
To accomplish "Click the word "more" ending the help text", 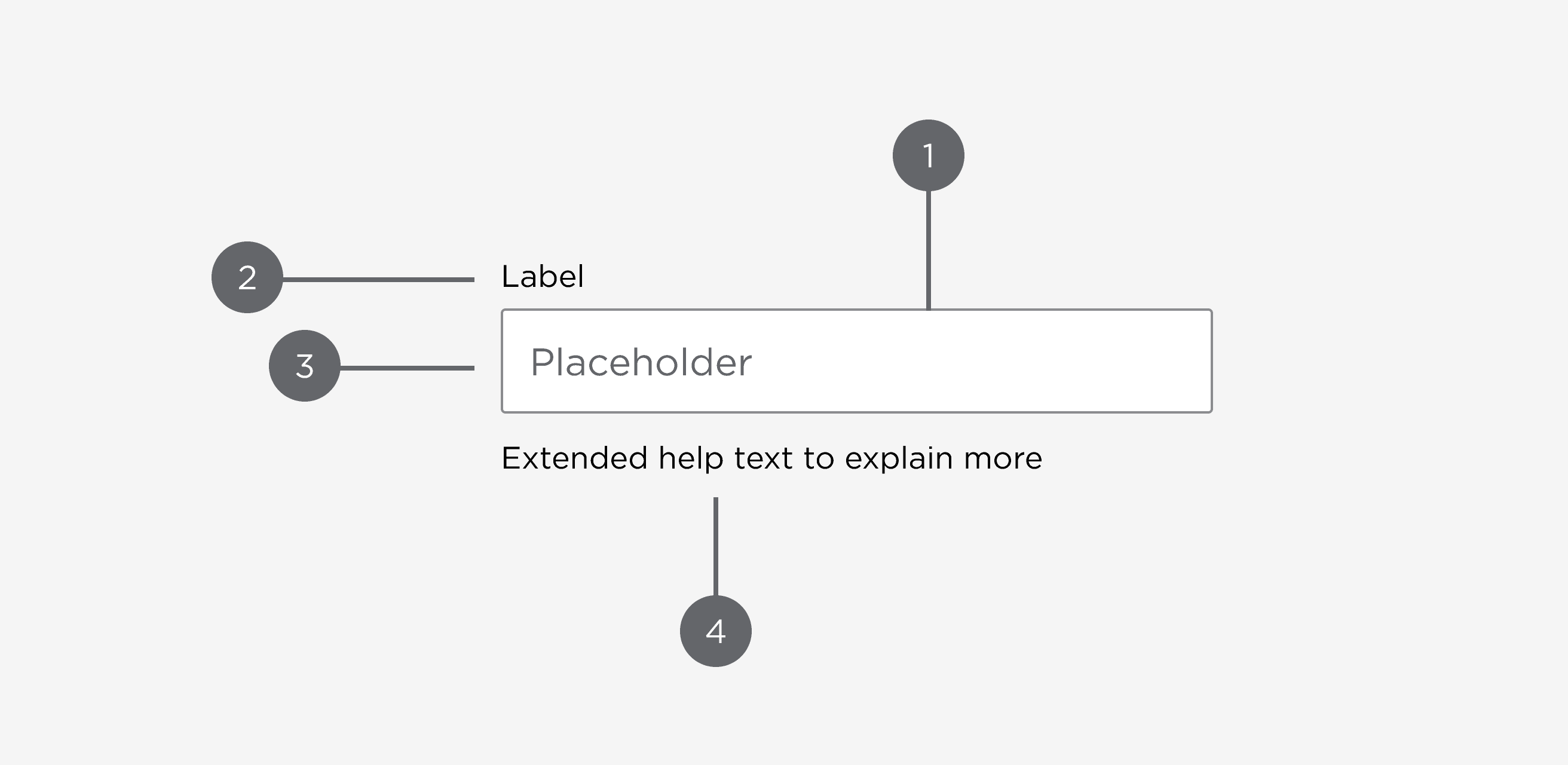I will click(x=1003, y=460).
